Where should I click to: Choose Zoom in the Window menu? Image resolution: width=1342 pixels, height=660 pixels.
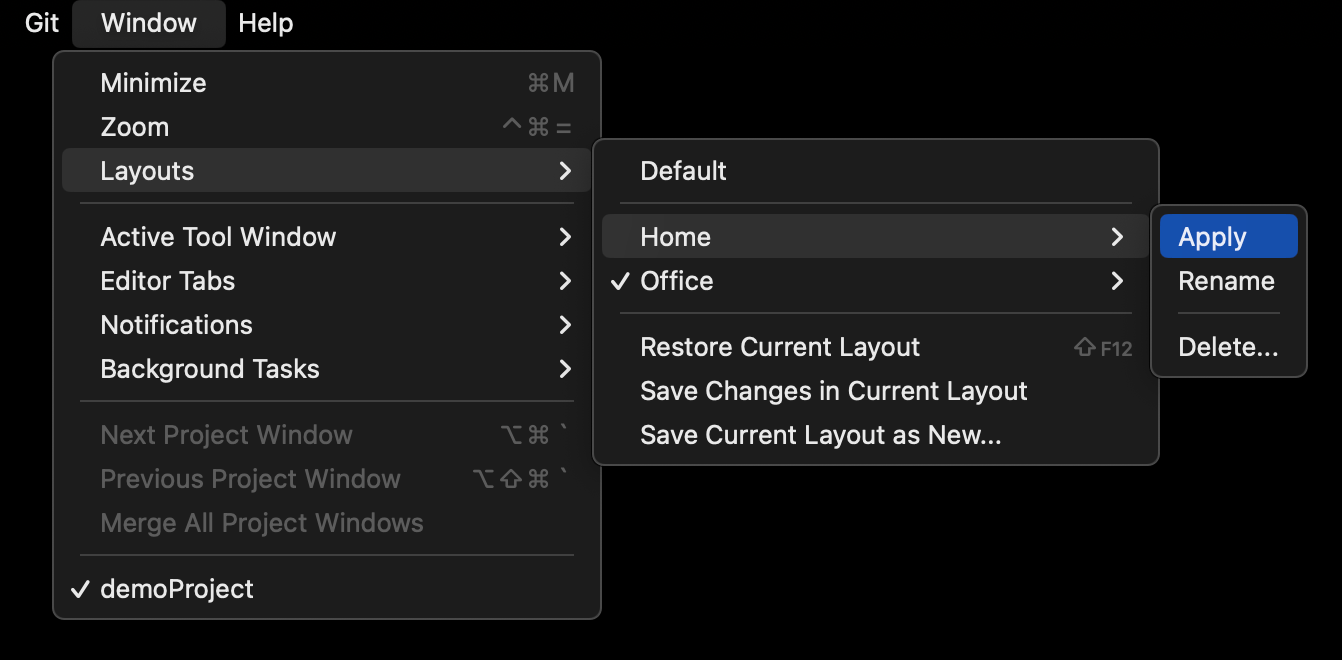[x=134, y=126]
